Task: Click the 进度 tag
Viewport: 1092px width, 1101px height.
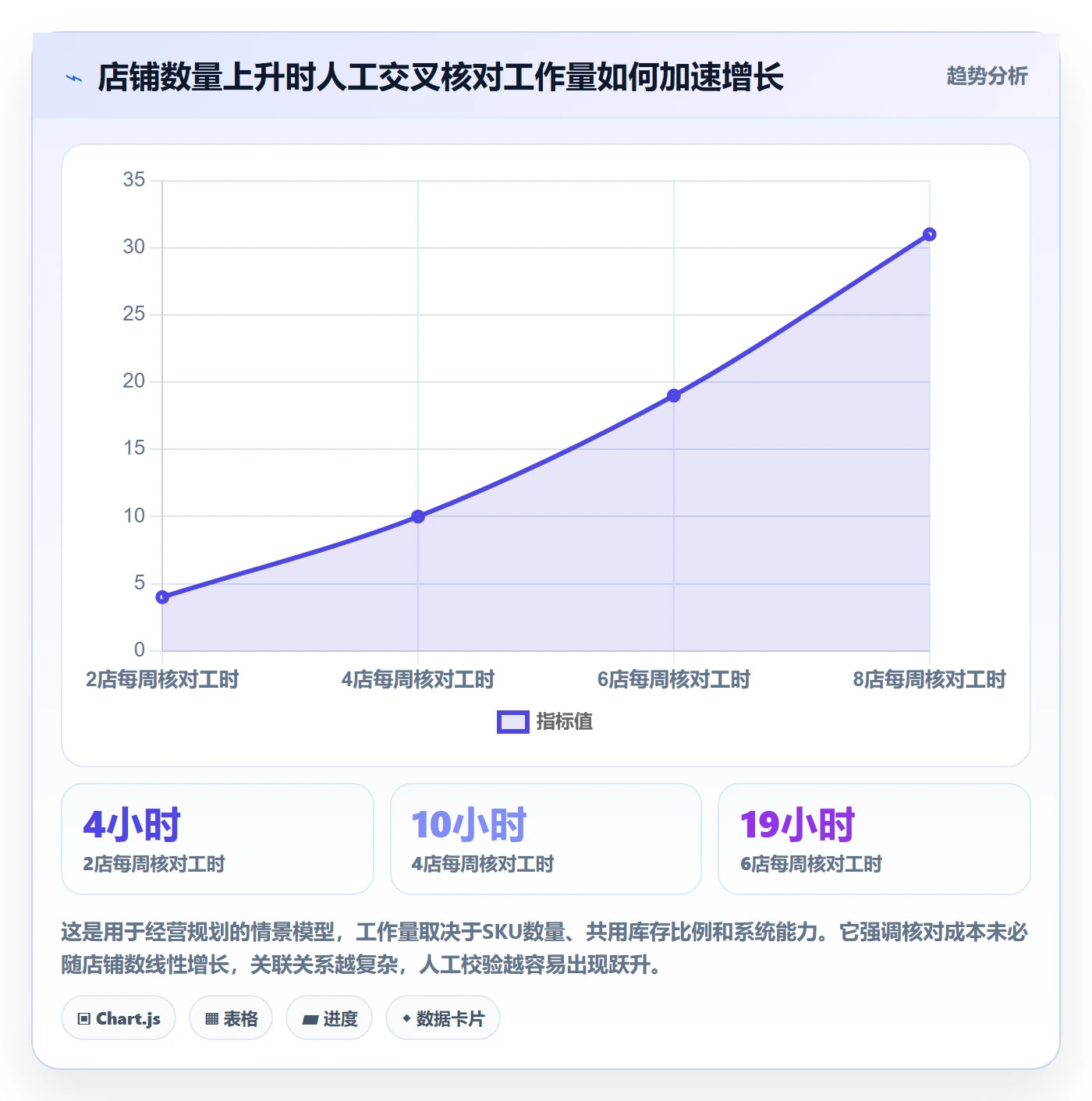Action: (329, 1018)
